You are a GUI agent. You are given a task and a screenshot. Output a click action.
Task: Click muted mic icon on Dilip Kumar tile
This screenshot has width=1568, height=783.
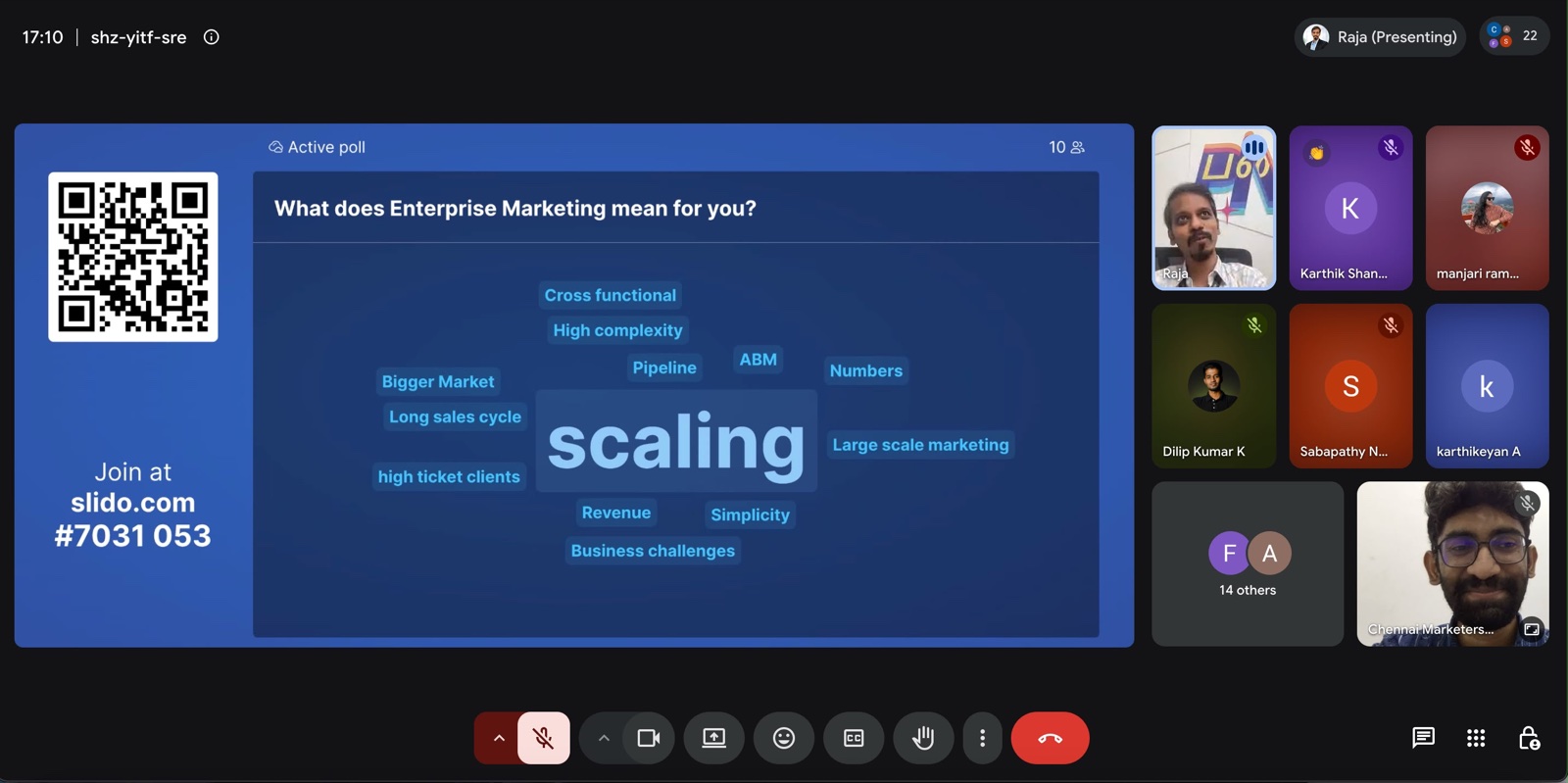(1254, 325)
